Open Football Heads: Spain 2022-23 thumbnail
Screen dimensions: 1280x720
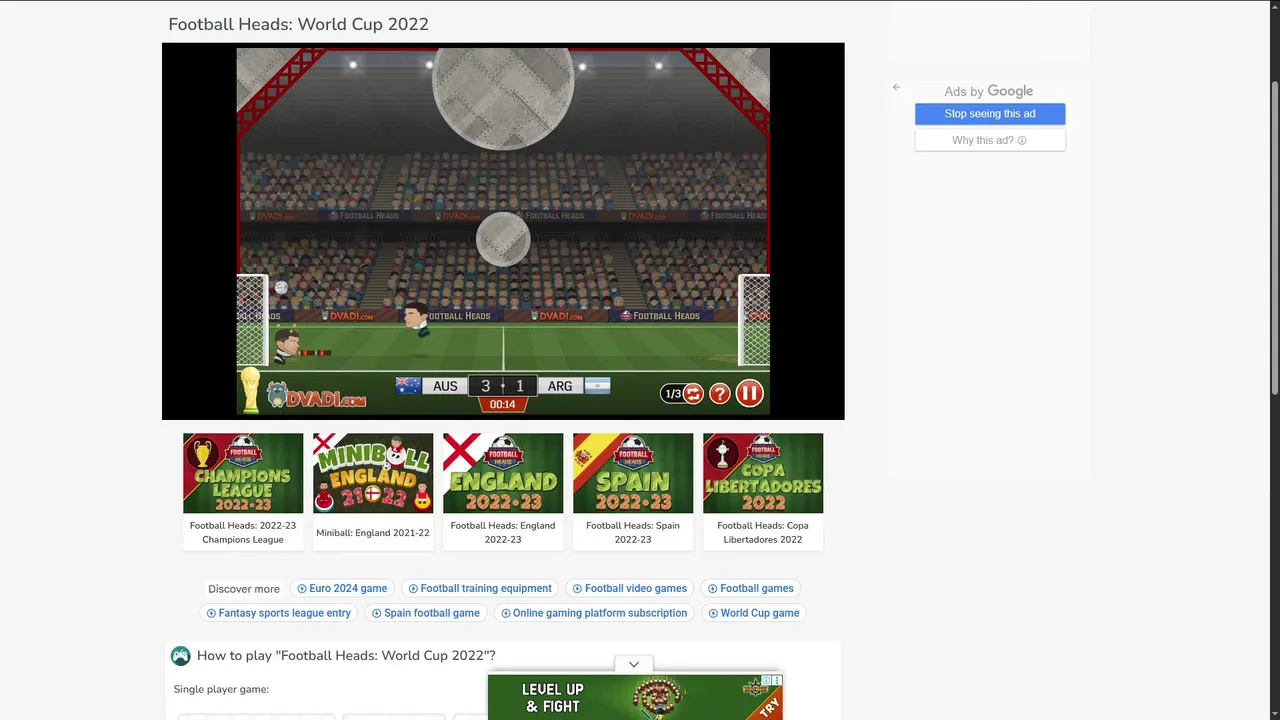click(x=633, y=473)
